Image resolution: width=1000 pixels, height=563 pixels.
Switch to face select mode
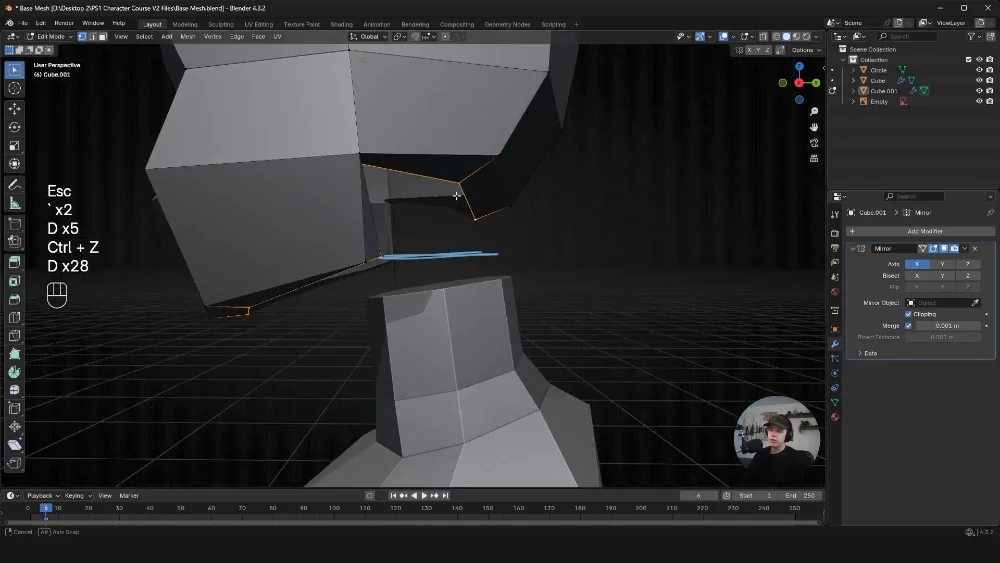(x=102, y=37)
